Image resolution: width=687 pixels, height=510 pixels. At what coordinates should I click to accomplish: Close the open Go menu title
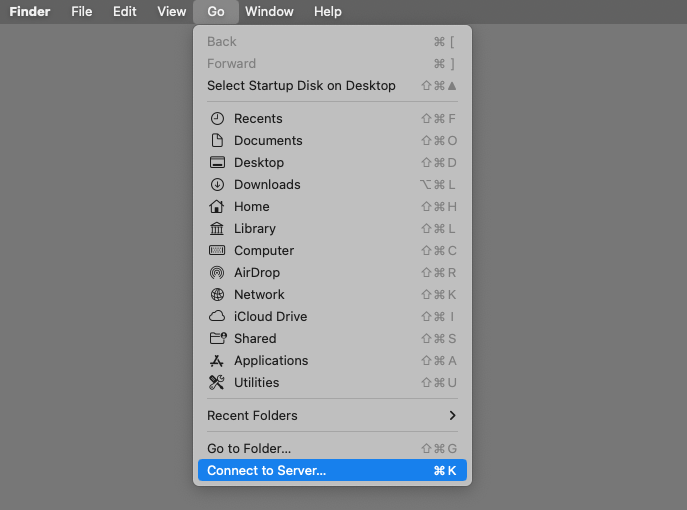pos(216,11)
